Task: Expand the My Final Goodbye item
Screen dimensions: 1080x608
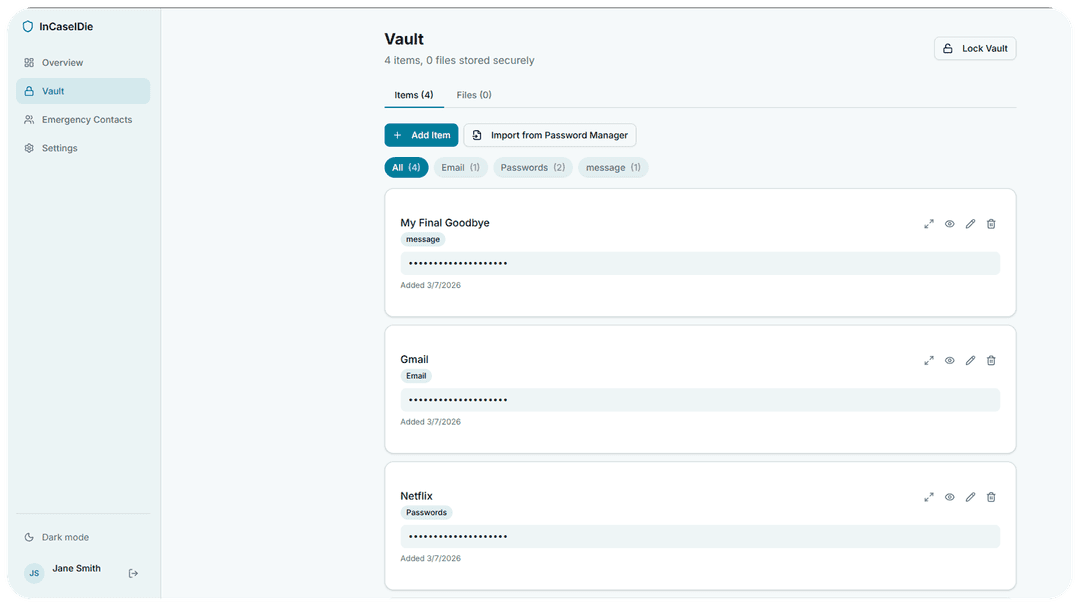Action: pyautogui.click(x=928, y=224)
